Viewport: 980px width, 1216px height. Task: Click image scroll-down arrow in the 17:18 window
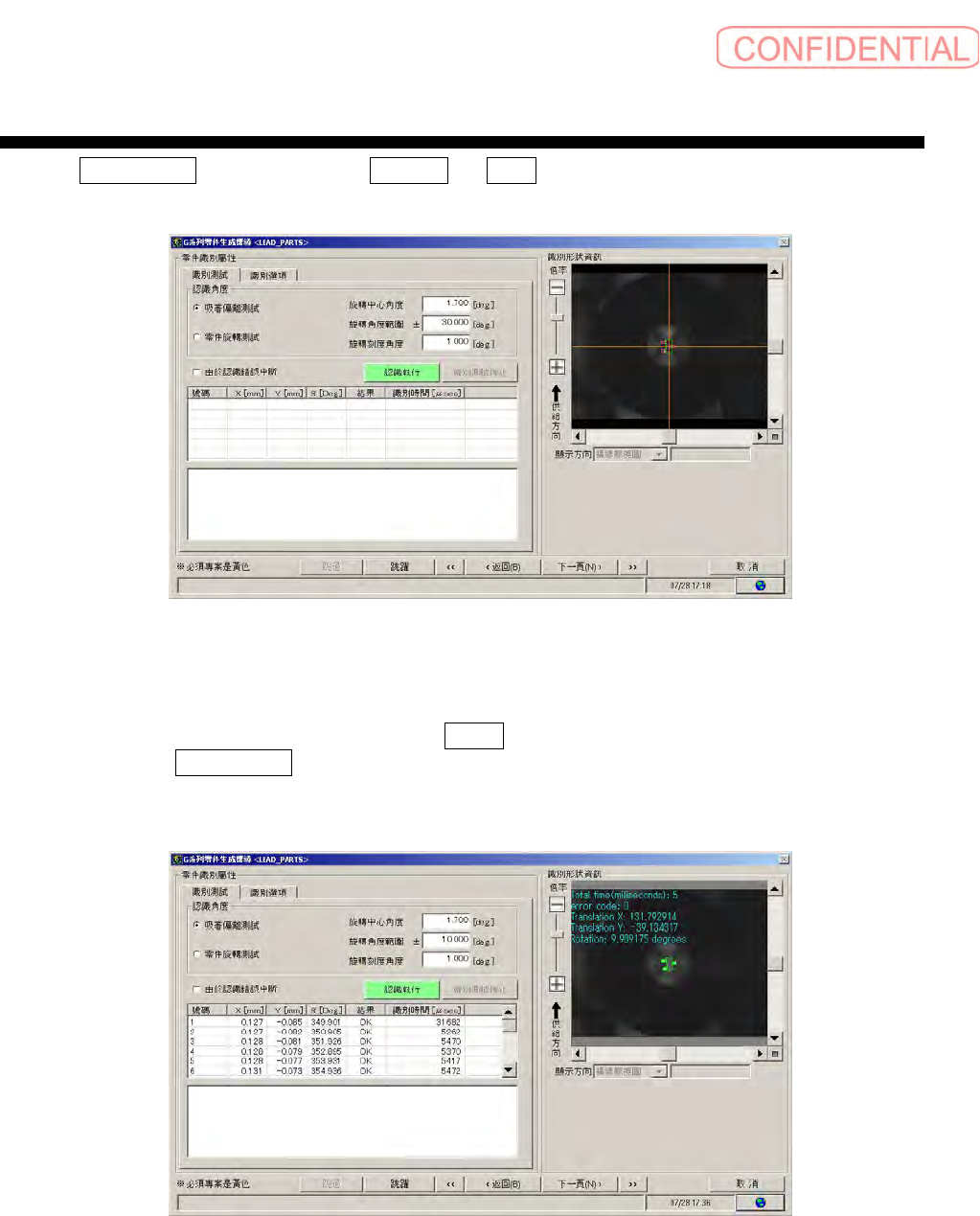(x=775, y=422)
